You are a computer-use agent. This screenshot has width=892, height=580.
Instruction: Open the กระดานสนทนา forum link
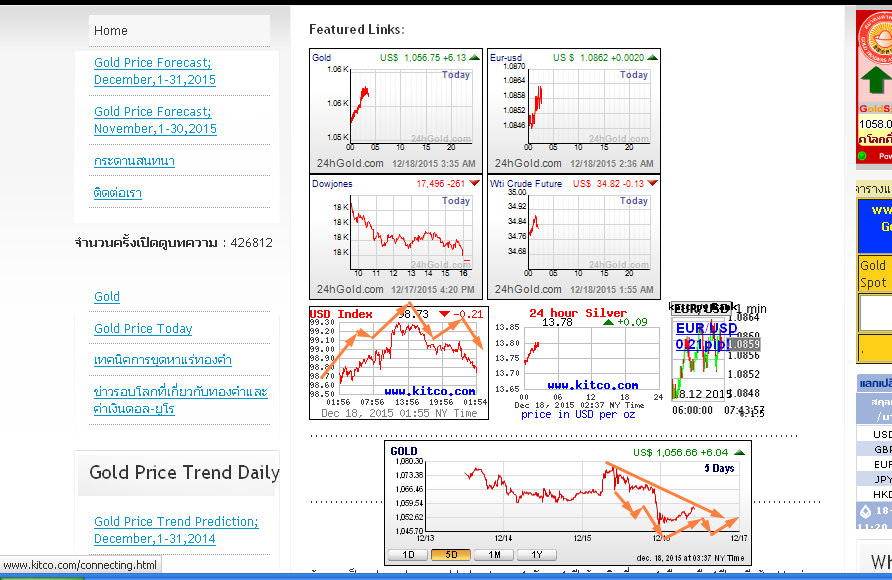[134, 161]
